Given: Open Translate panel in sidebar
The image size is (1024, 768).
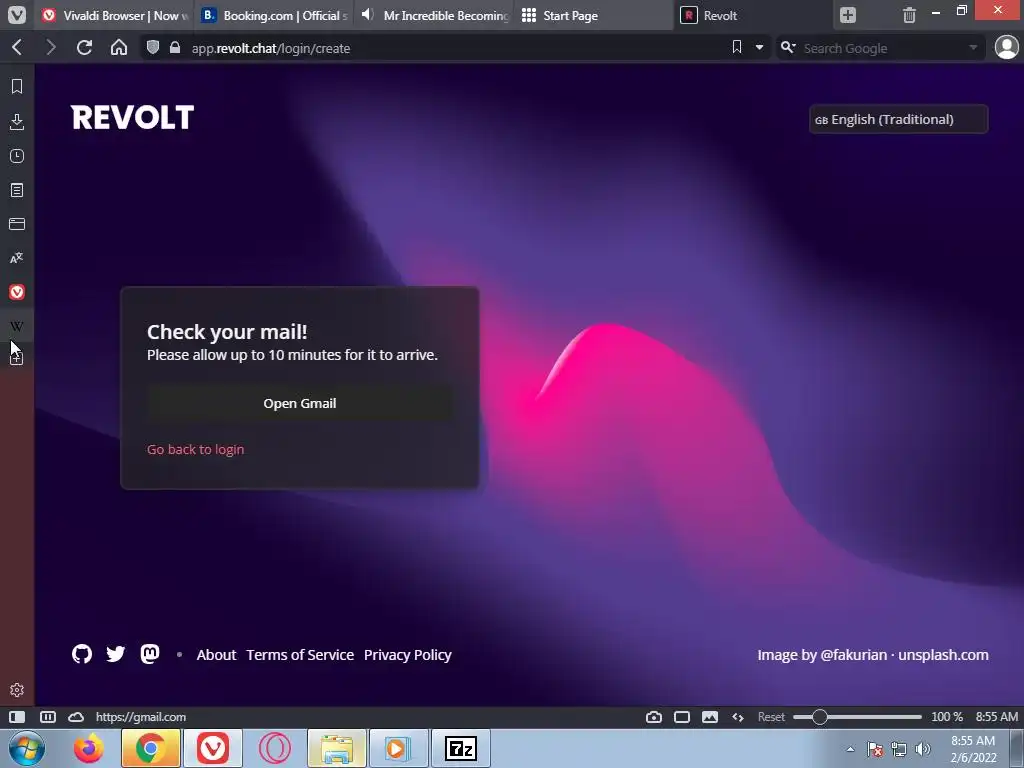Looking at the screenshot, I should pyautogui.click(x=17, y=258).
